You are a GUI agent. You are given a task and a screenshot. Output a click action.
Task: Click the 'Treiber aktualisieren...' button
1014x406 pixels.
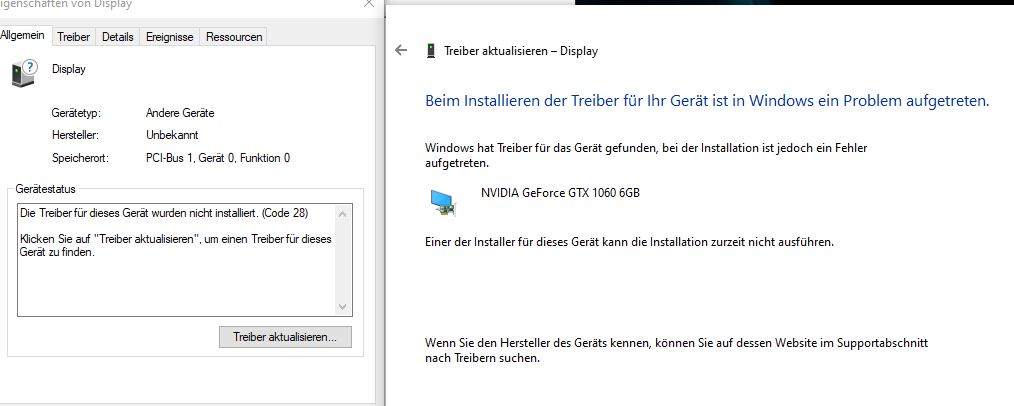pyautogui.click(x=285, y=337)
